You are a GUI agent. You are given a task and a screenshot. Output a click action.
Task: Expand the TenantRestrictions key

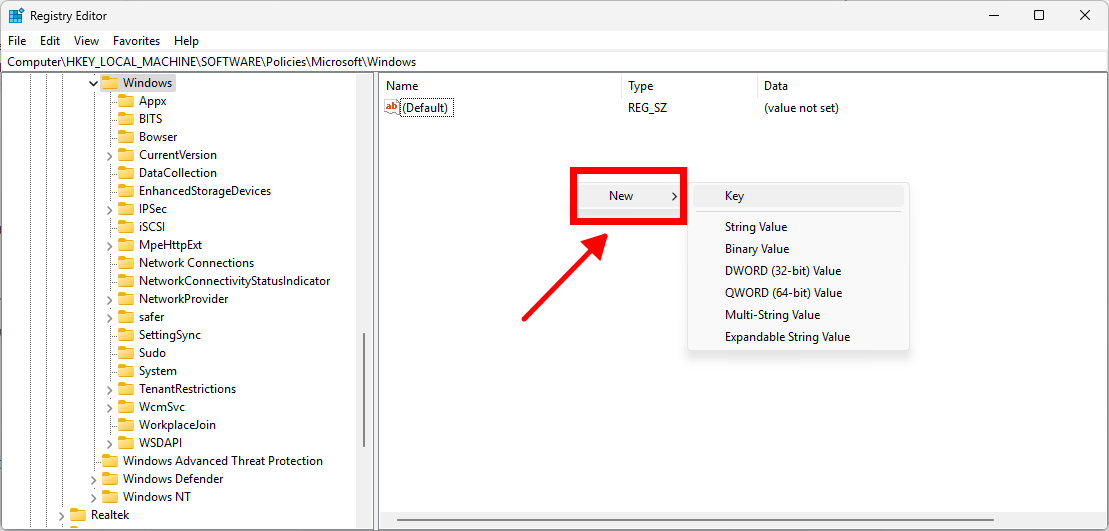[109, 389]
